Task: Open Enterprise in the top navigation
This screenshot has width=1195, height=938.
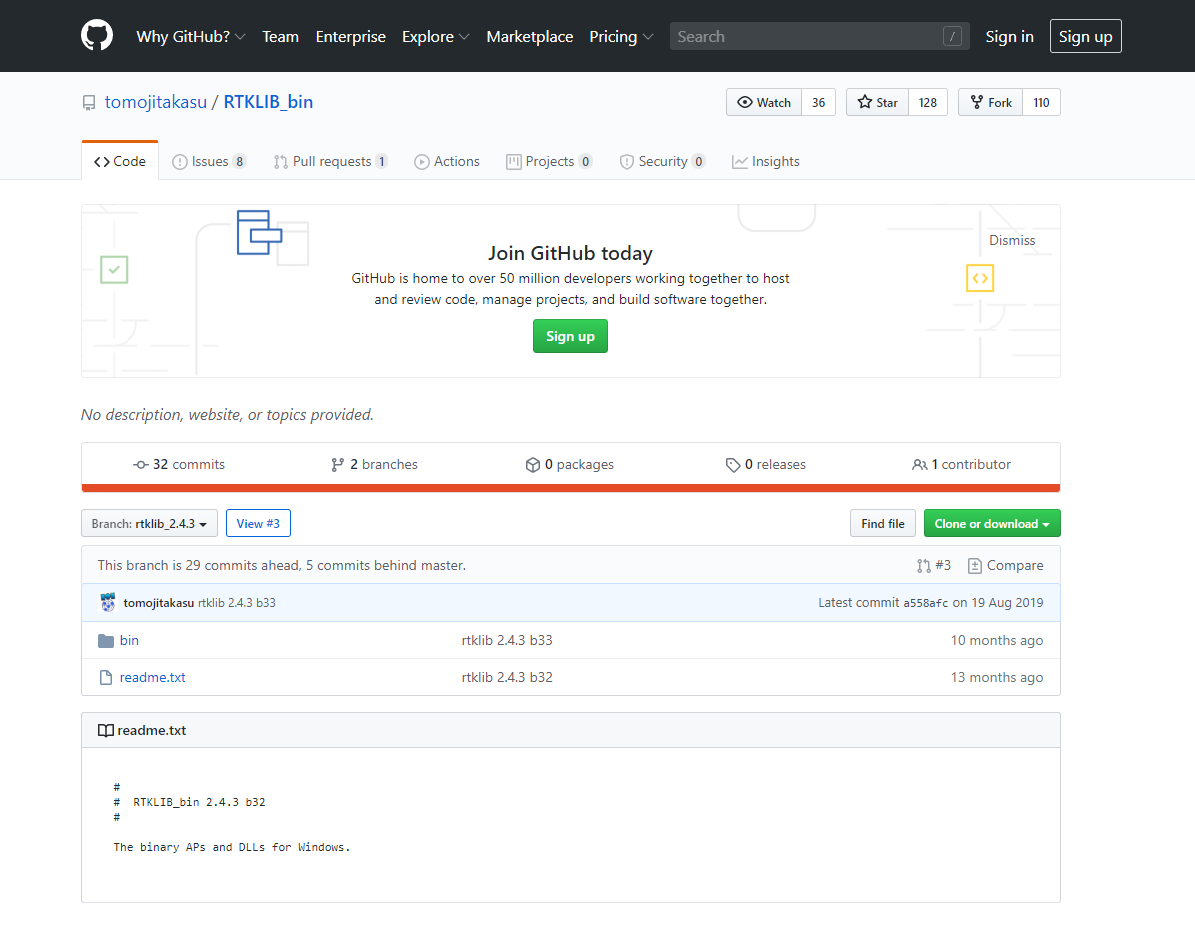Action: (x=351, y=37)
